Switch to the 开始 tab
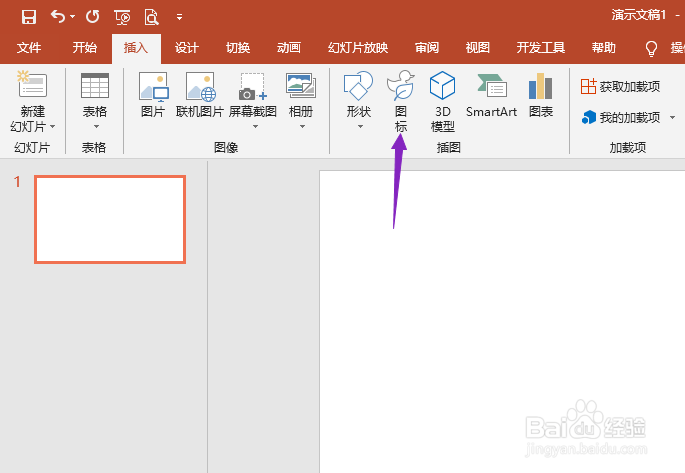This screenshot has height=473, width=685. point(85,47)
